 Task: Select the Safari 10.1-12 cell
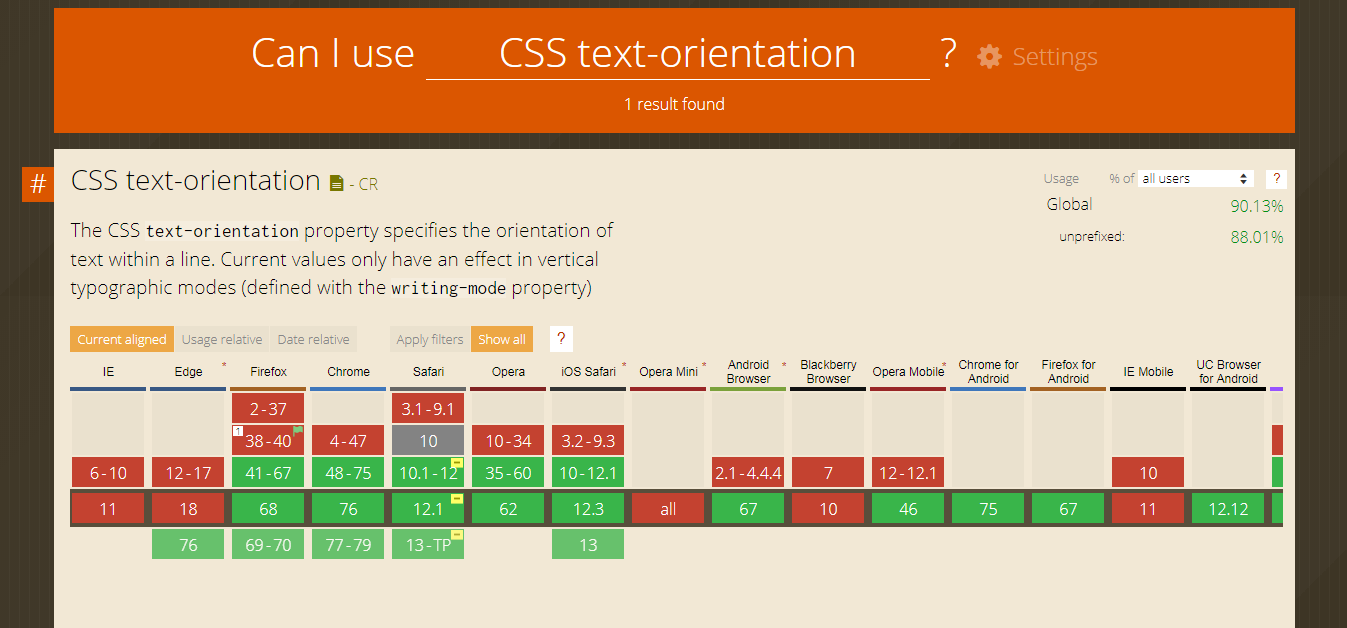click(428, 473)
